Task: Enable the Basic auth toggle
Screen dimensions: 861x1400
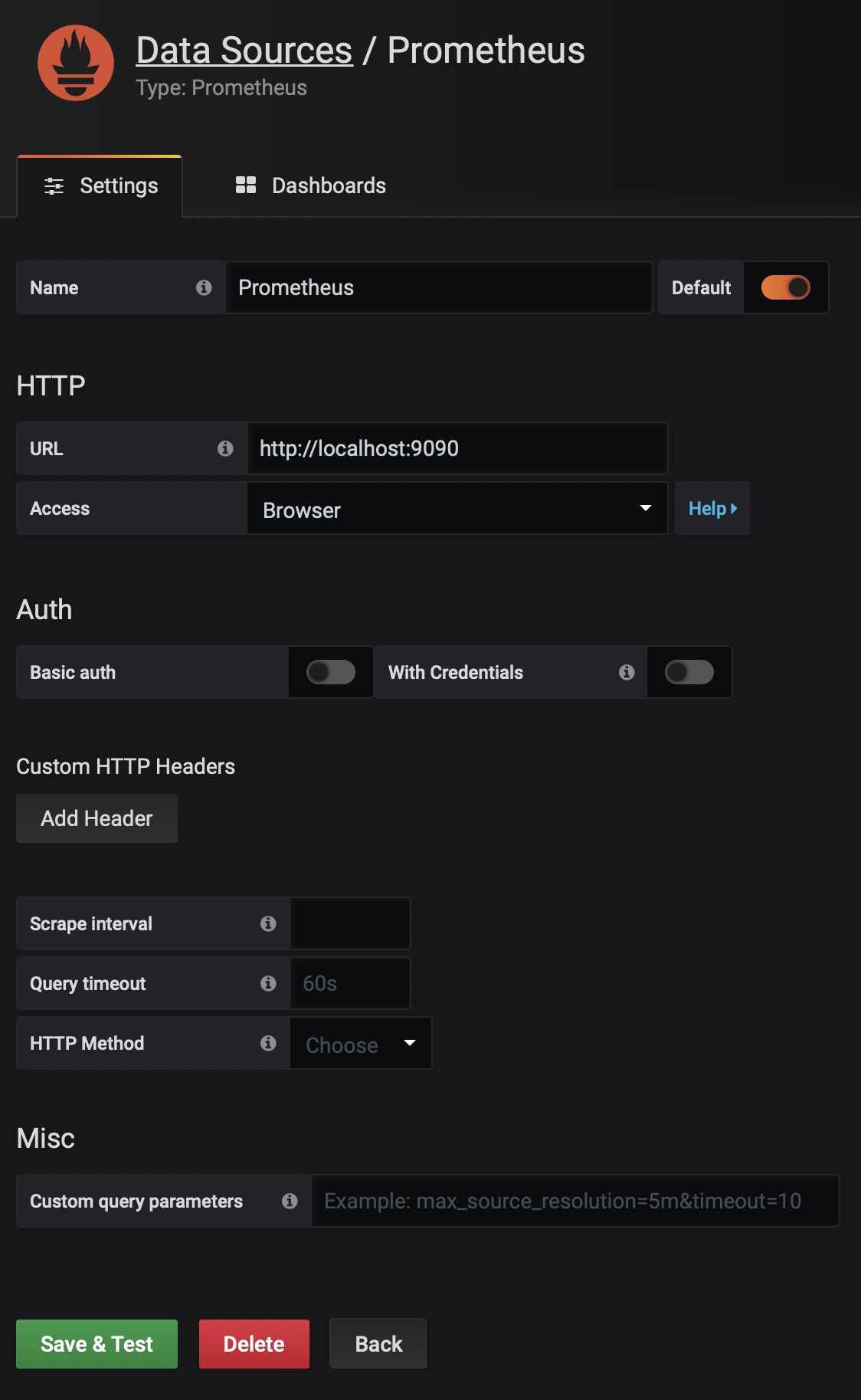Action: tap(331, 672)
